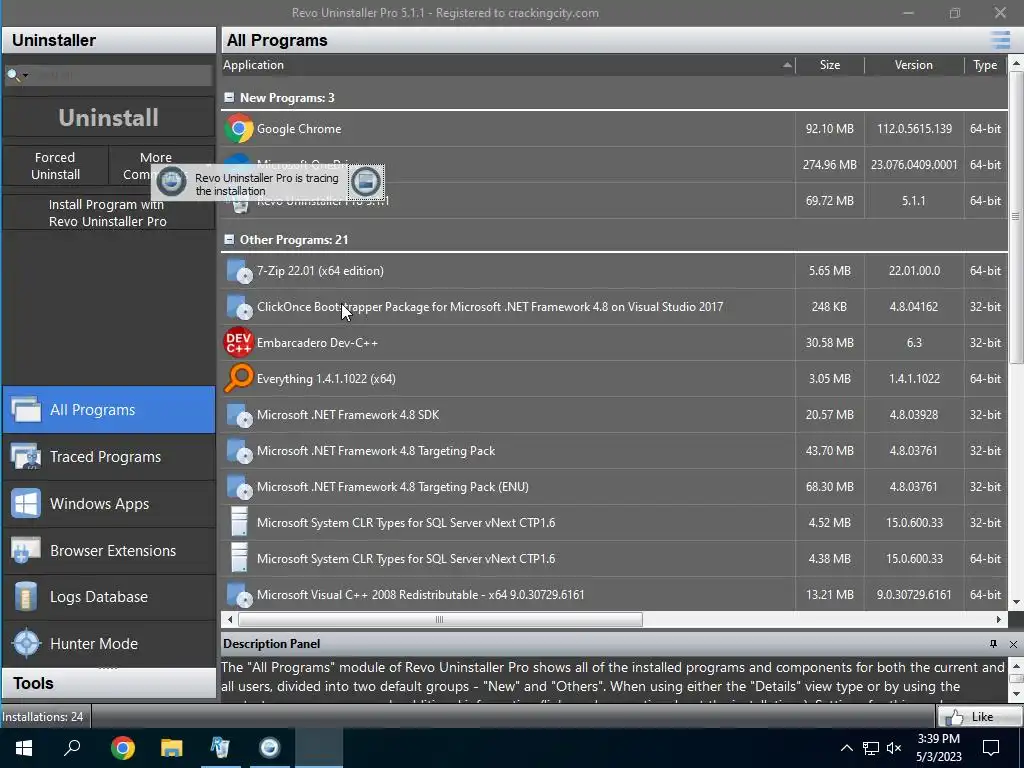
Task: Click the ClickOnce Bootstrapper Package icon
Action: pos(238,306)
